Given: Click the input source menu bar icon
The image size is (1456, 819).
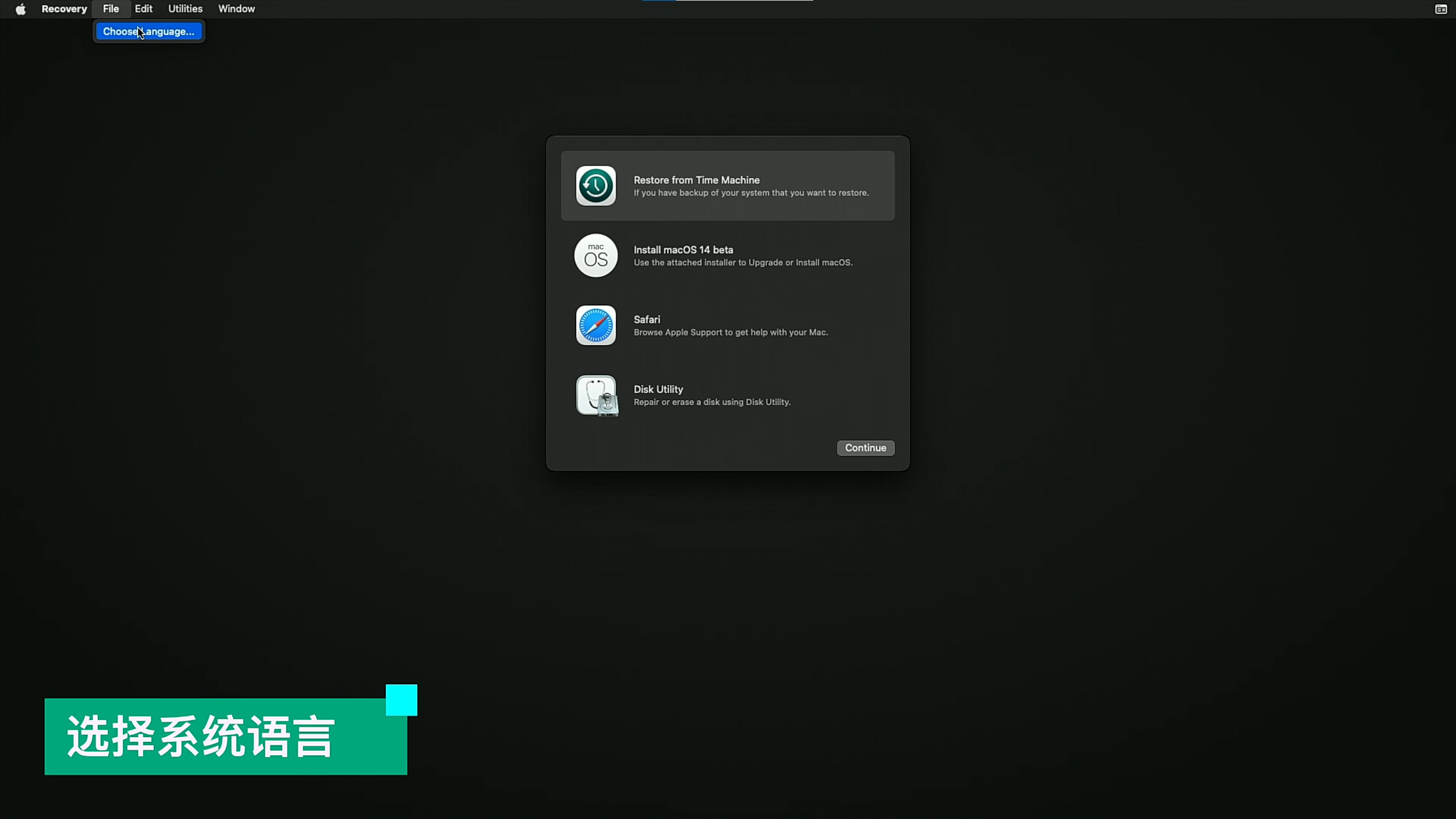Looking at the screenshot, I should pyautogui.click(x=1441, y=9).
